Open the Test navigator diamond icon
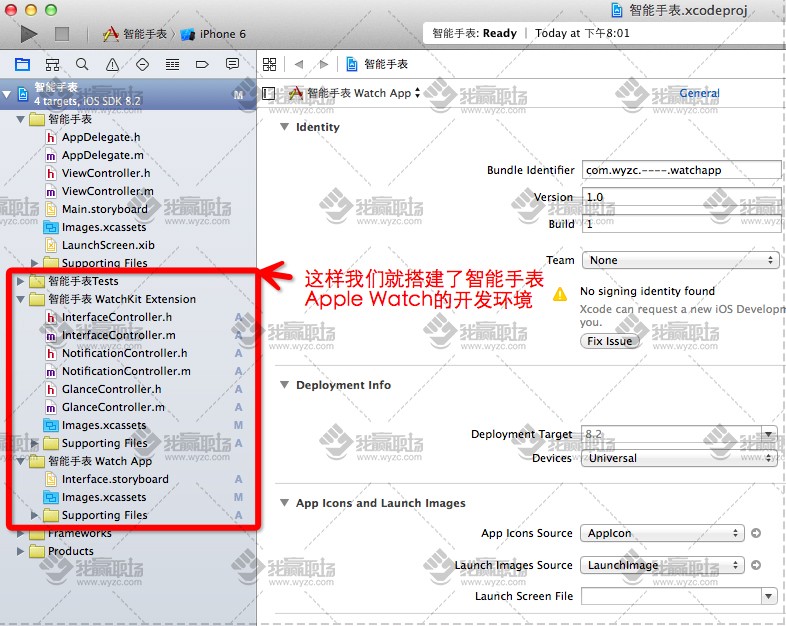 pos(142,64)
